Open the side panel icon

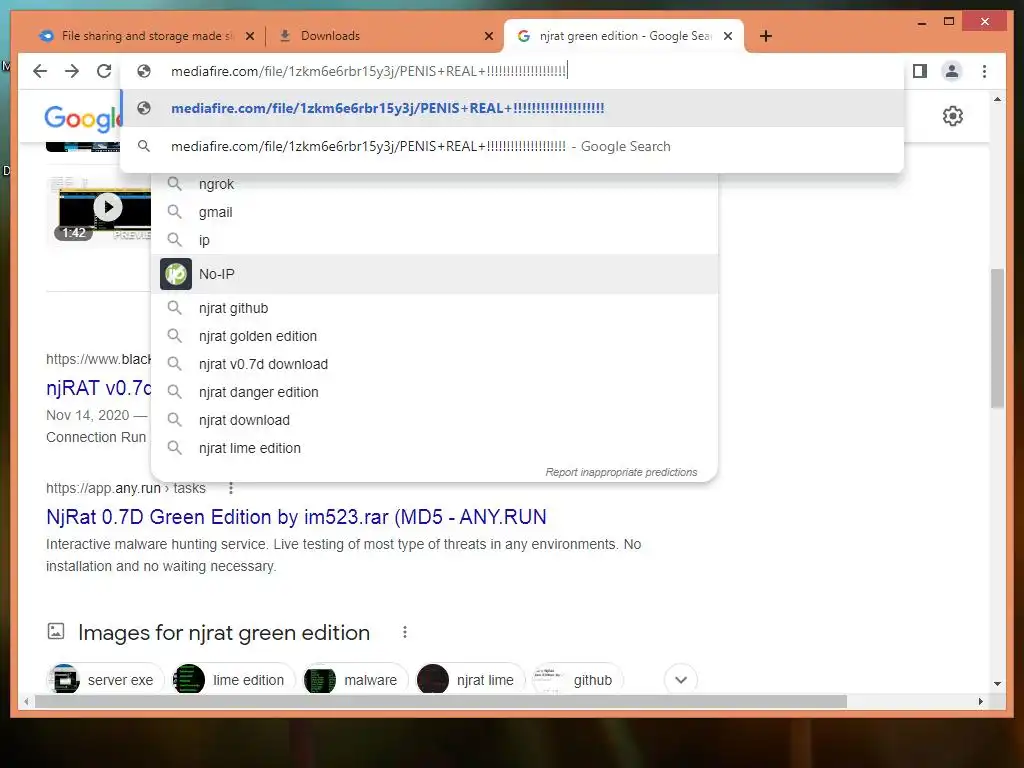[920, 71]
